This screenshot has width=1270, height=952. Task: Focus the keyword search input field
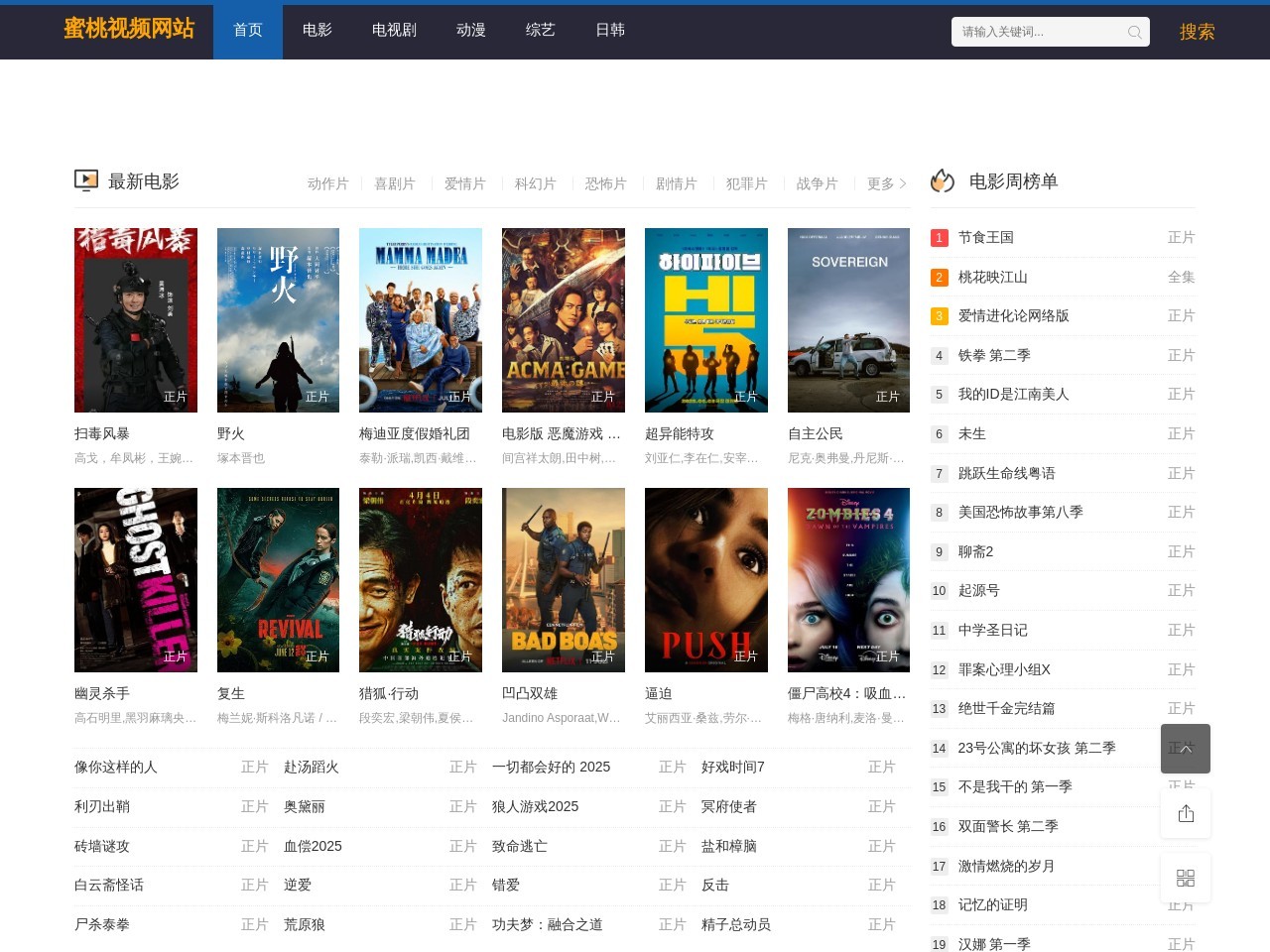[x=1037, y=32]
